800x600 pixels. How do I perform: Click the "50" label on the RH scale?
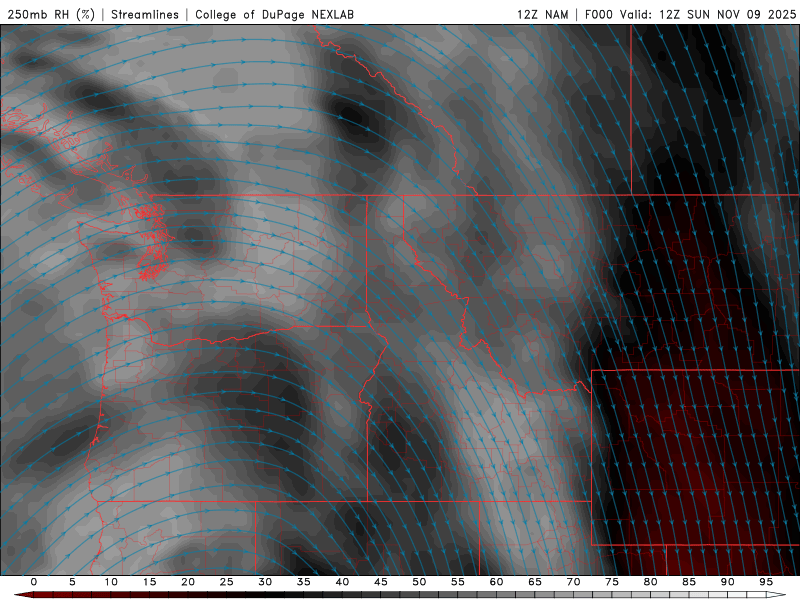coord(419,582)
